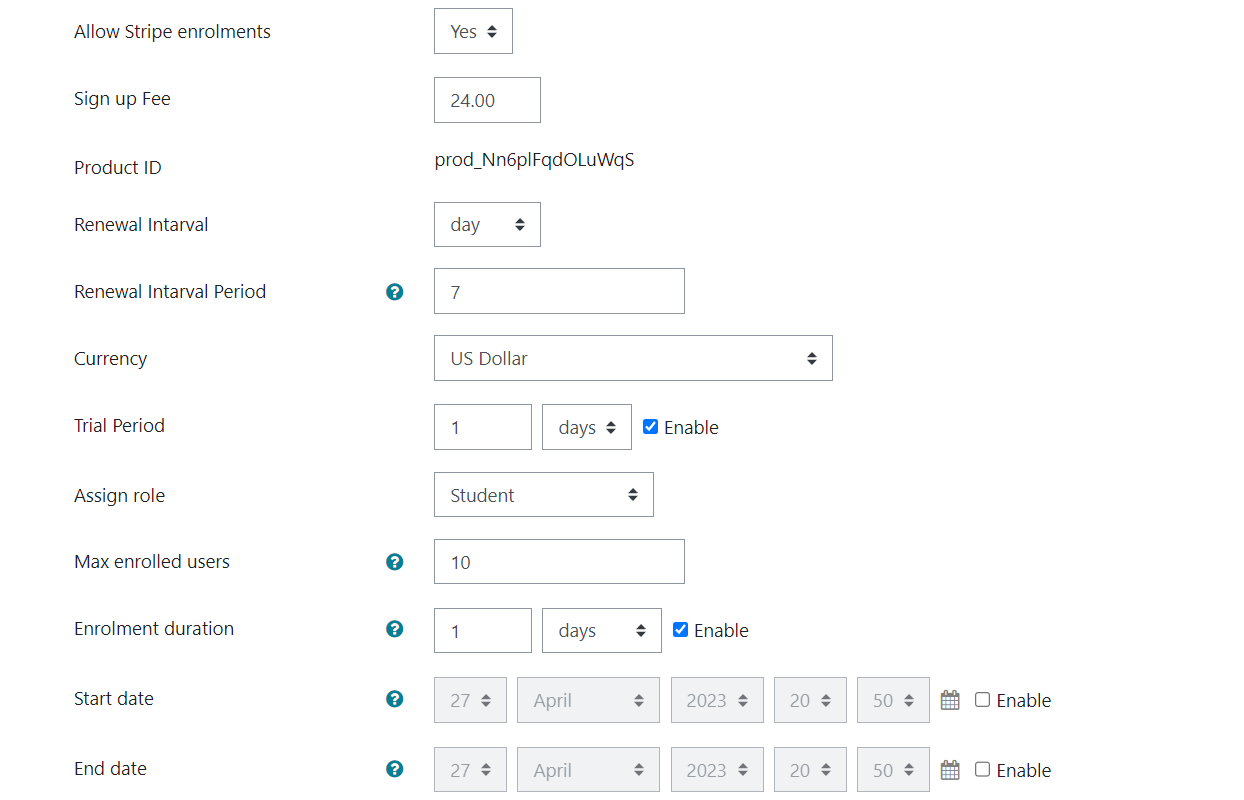
Task: Uncheck Enable for Trial Period
Action: point(651,427)
